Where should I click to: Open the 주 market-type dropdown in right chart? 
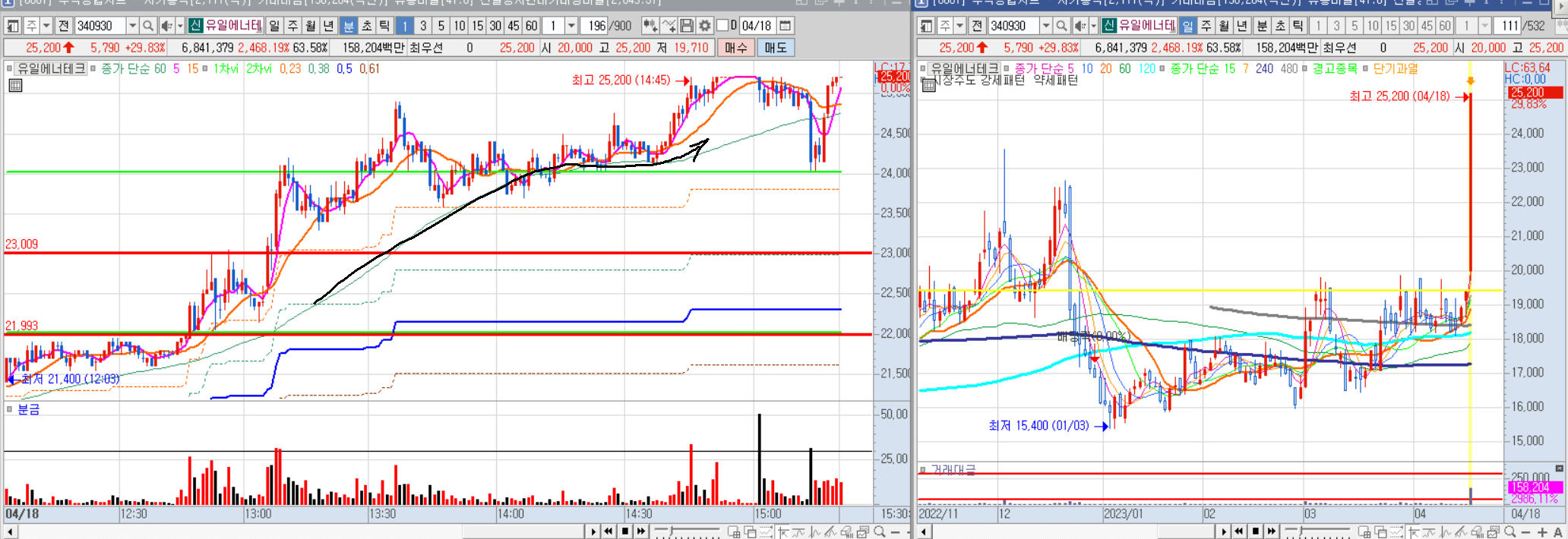click(960, 26)
